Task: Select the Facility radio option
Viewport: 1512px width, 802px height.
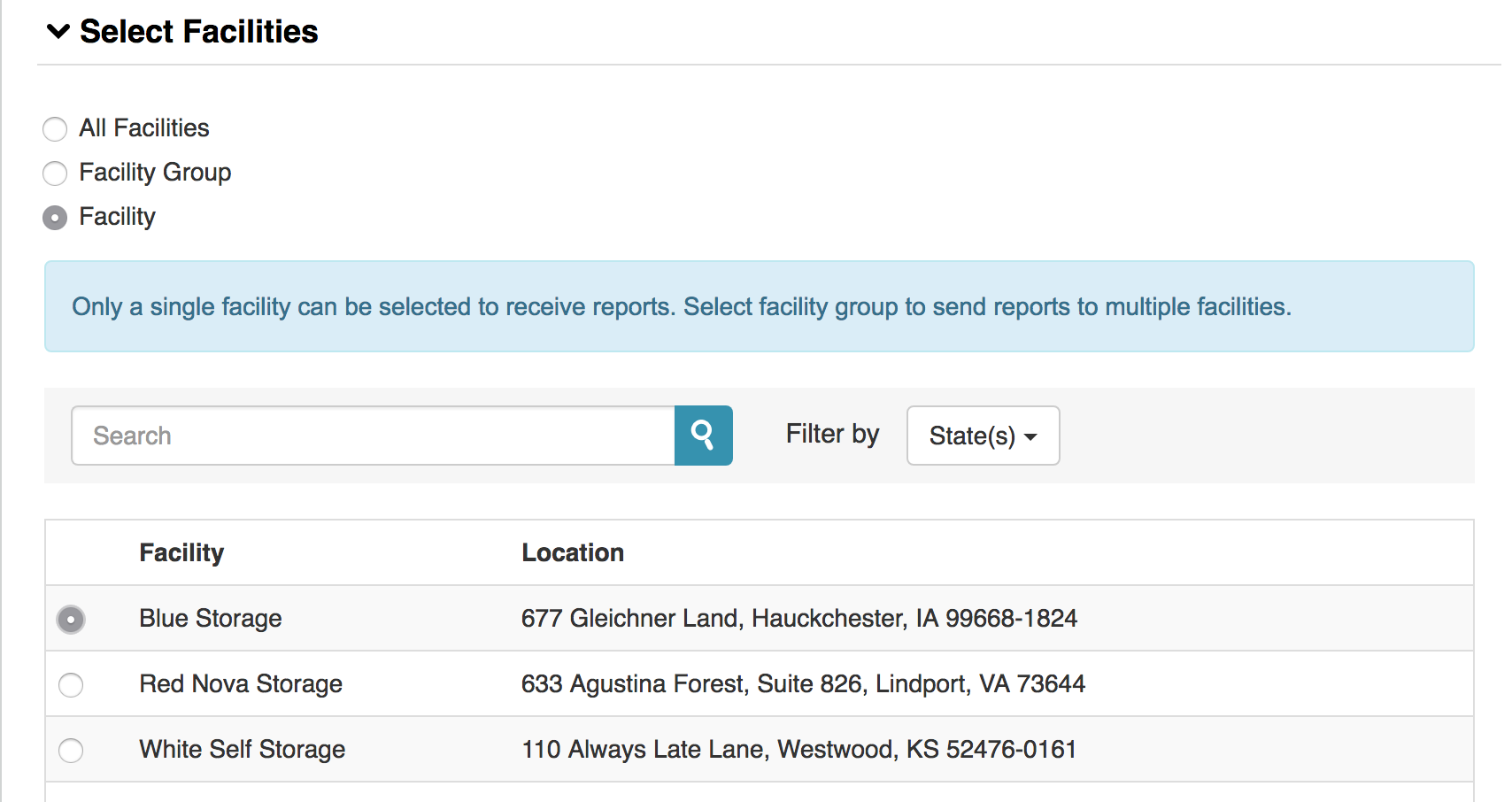Action: pos(55,218)
